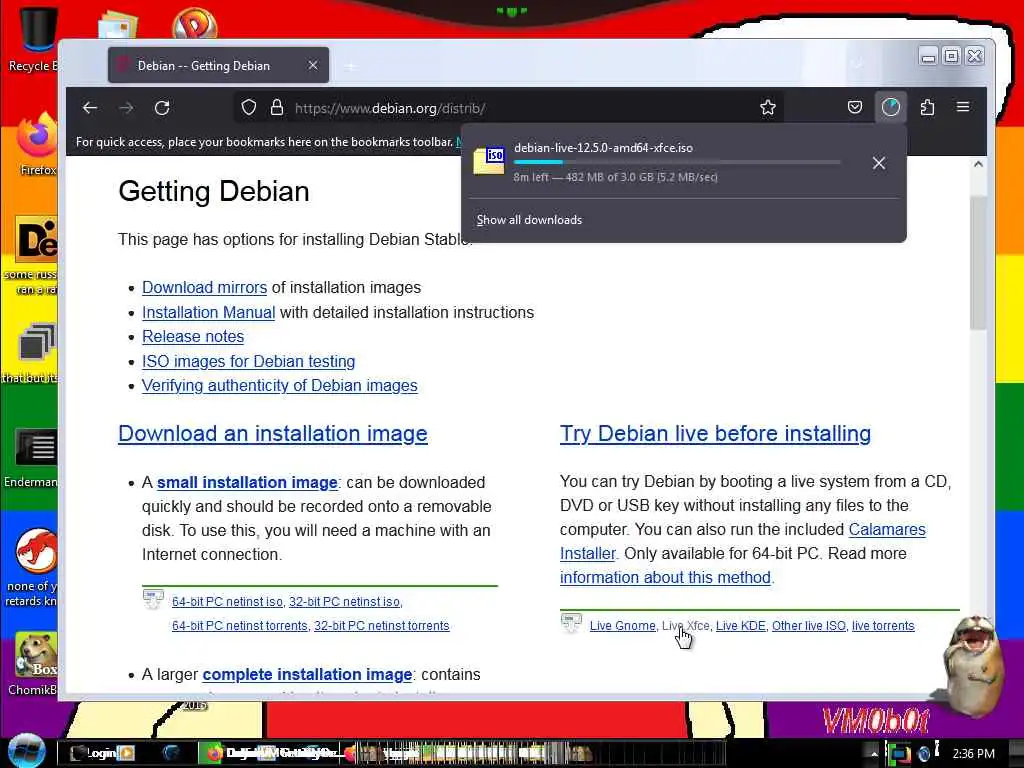The width and height of the screenshot is (1024, 768).
Task: Click the ISO file icon in downloads panel
Action: [x=489, y=160]
